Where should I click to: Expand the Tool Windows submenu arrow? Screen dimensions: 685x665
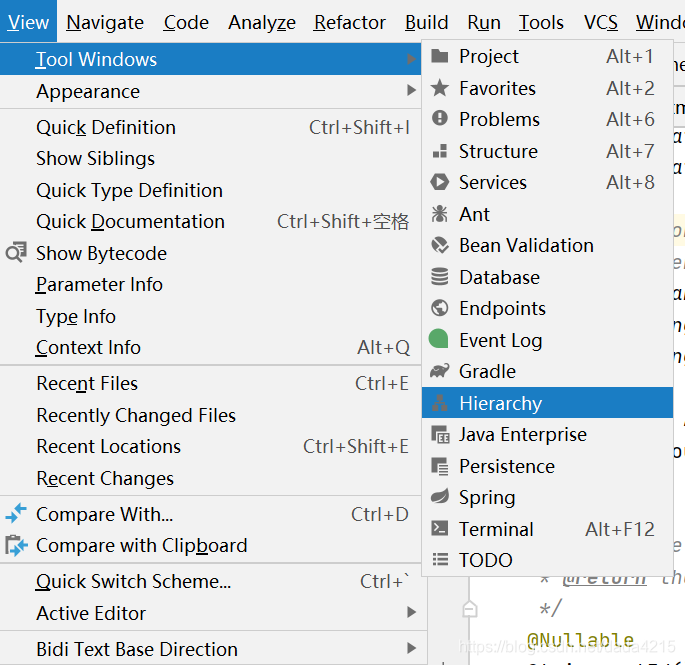point(411,59)
